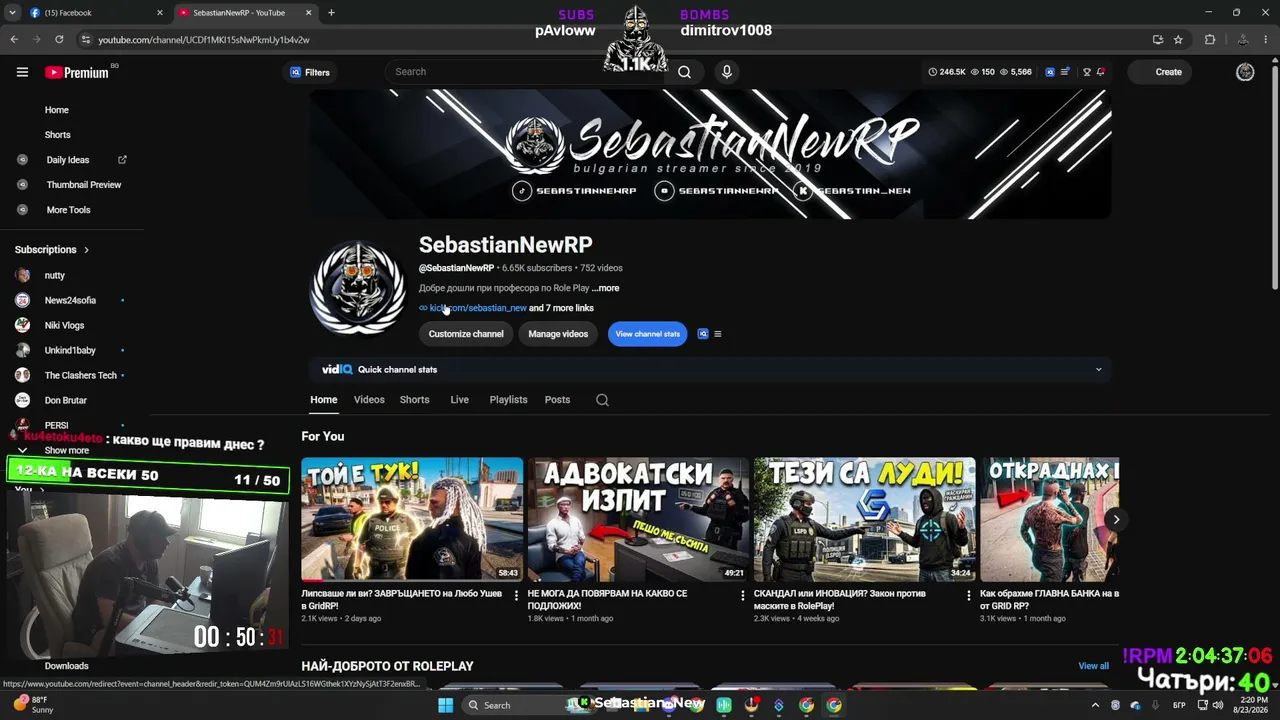Click the vidIQ icon beside View channel stats
The height and width of the screenshot is (720, 1280).
point(703,334)
